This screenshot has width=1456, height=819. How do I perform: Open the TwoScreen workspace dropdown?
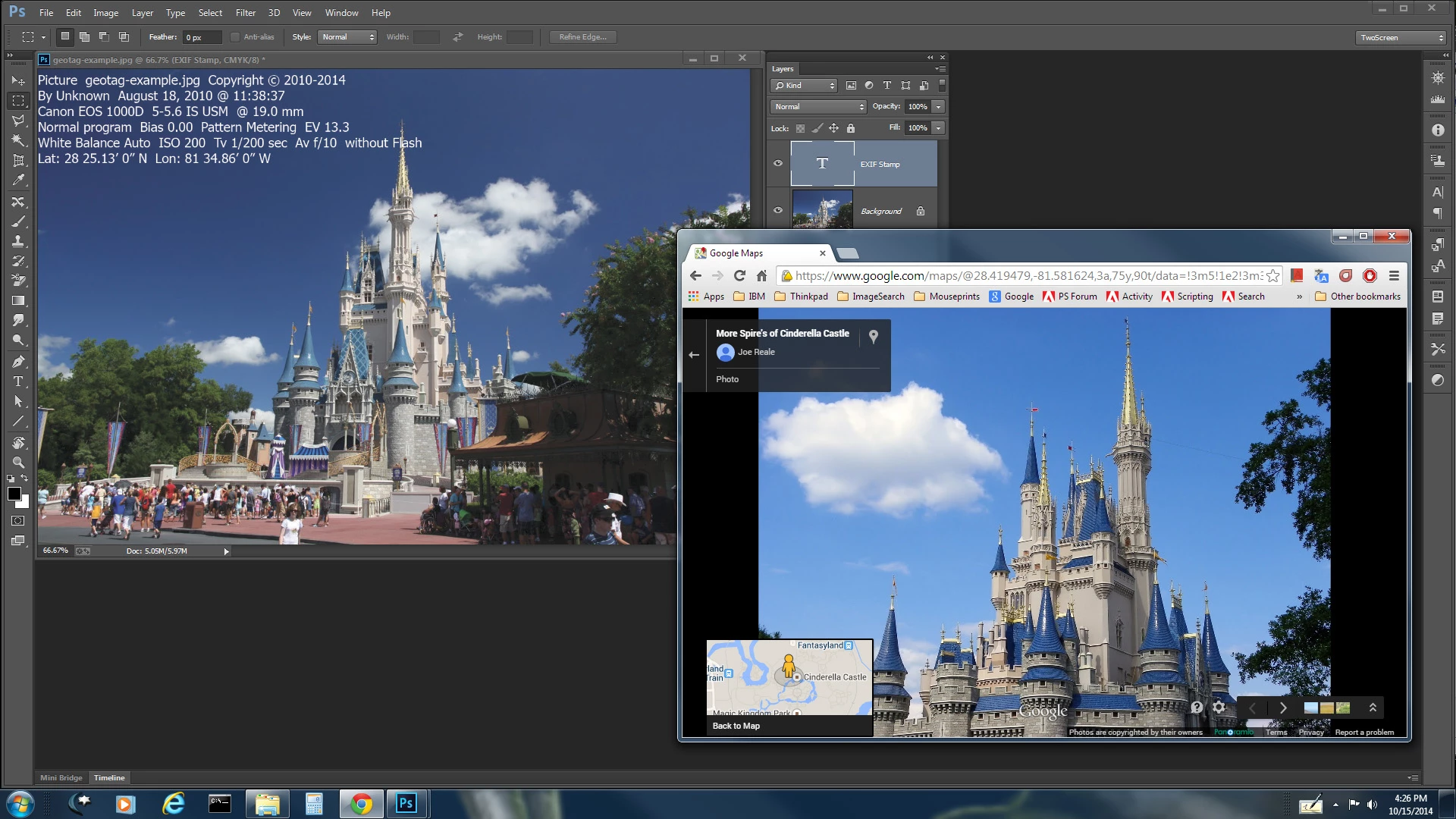(1401, 37)
